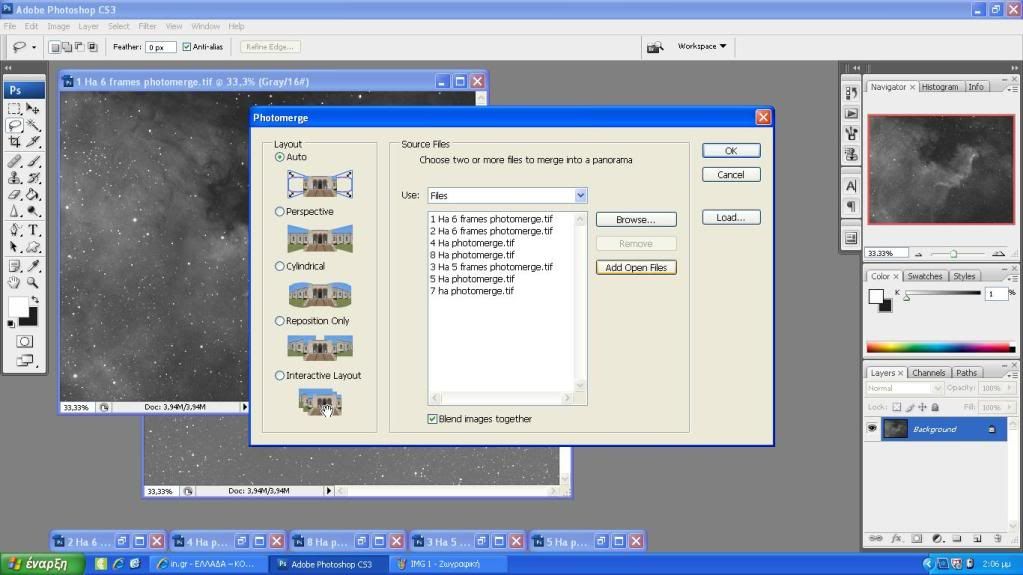The height and width of the screenshot is (575, 1023).
Task: Open the Use Files dropdown
Action: [580, 196]
